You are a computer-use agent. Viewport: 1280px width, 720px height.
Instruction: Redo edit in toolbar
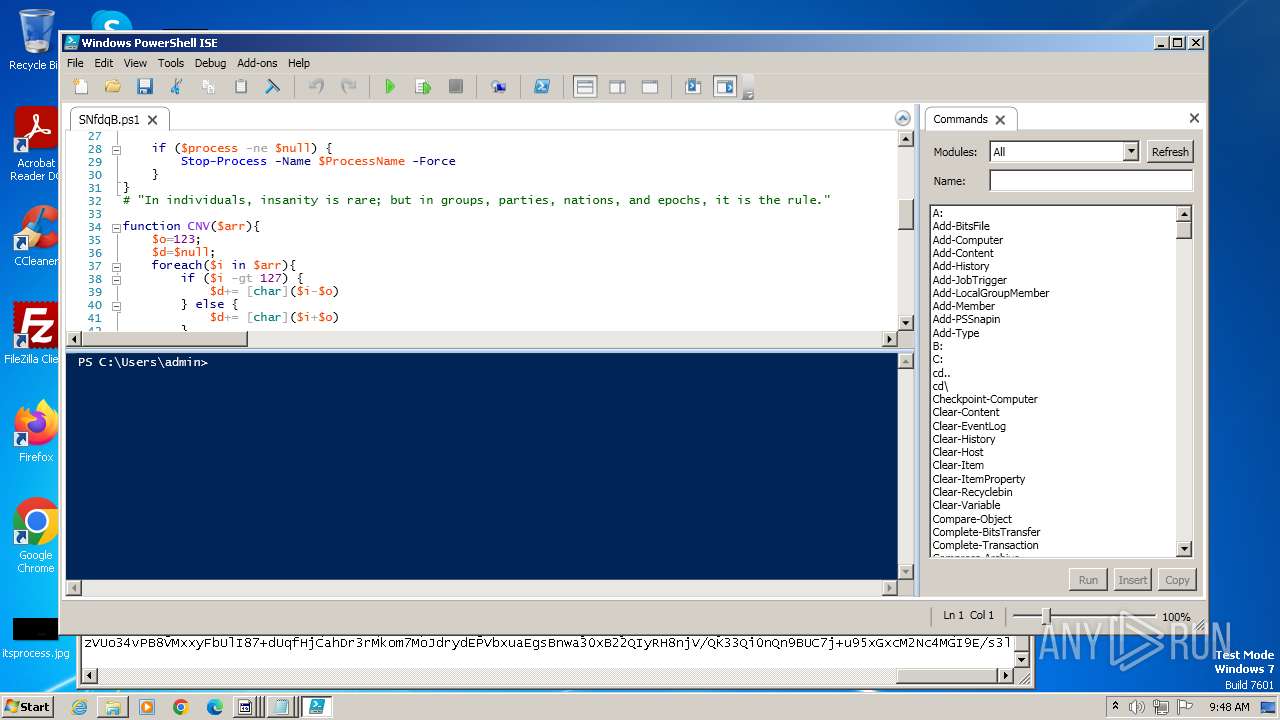point(348,87)
